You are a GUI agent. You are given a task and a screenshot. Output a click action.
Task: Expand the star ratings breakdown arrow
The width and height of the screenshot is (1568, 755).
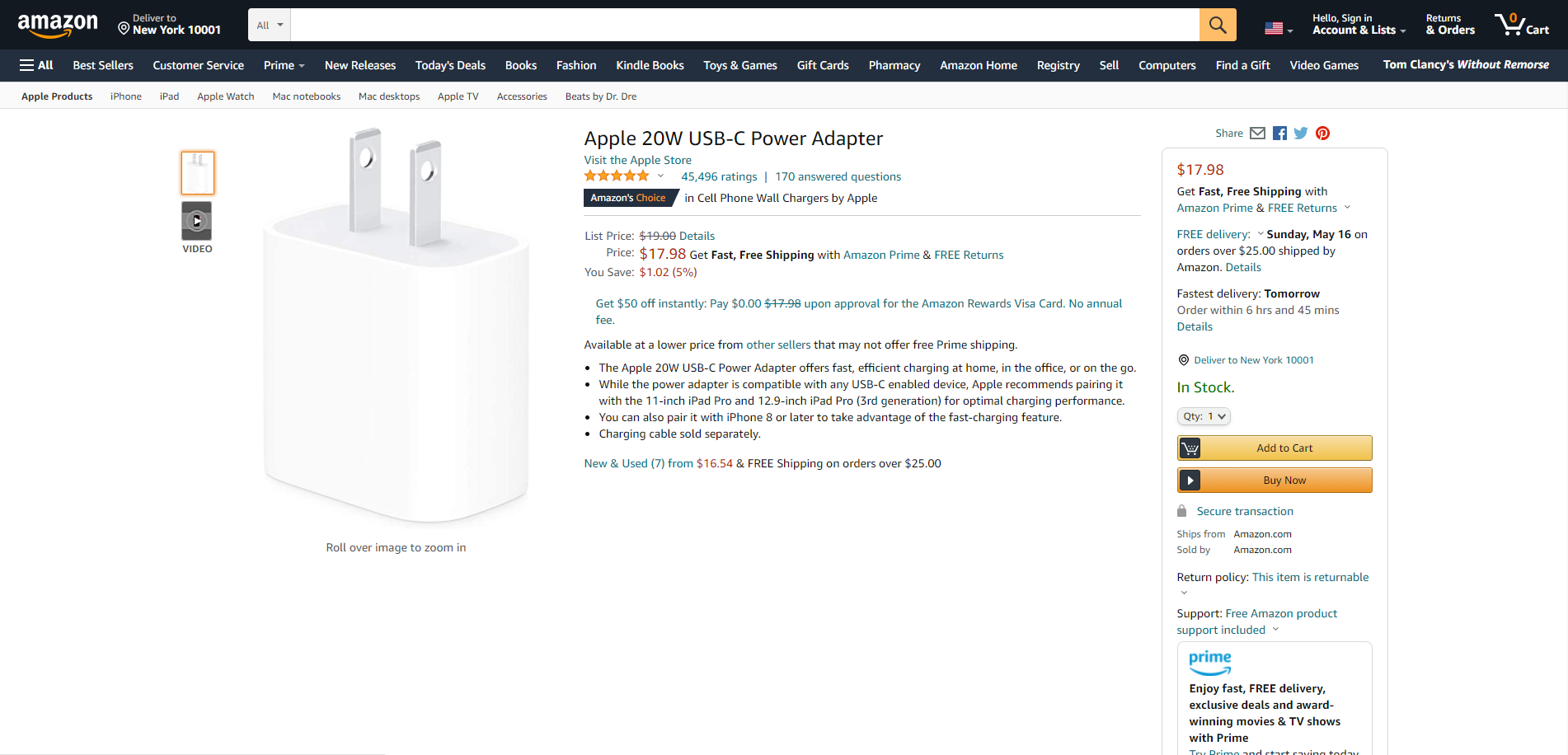click(x=660, y=176)
